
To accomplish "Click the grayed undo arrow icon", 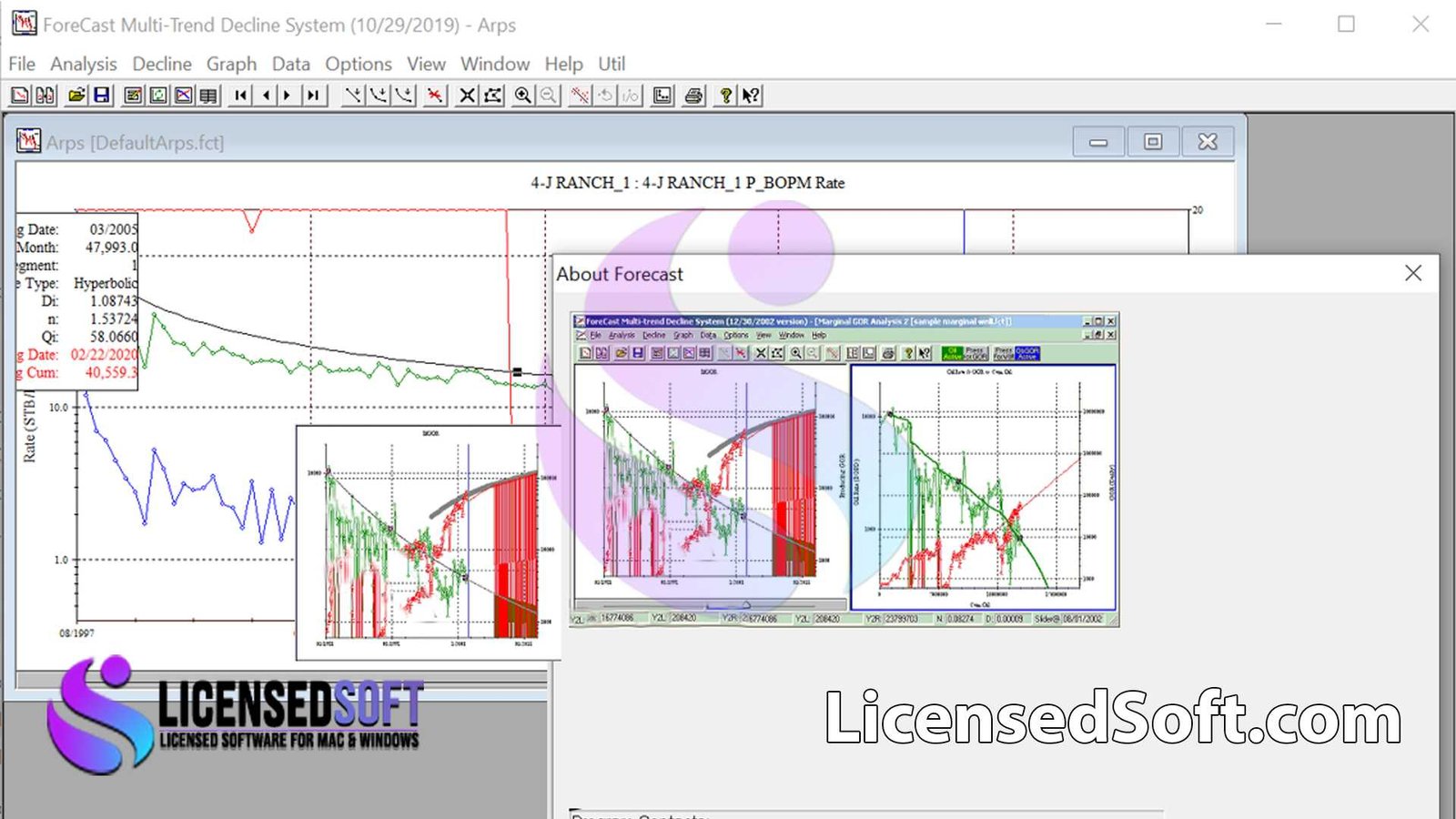I will 605,95.
